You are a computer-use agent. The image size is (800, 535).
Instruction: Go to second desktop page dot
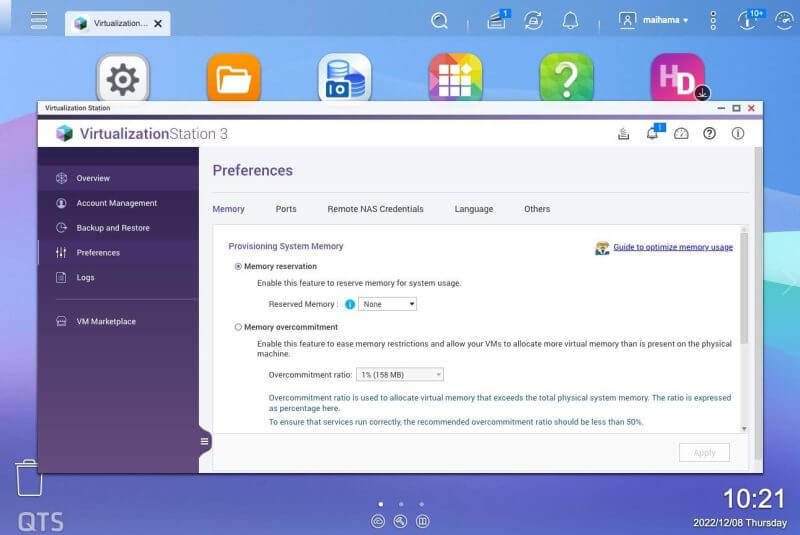point(401,504)
